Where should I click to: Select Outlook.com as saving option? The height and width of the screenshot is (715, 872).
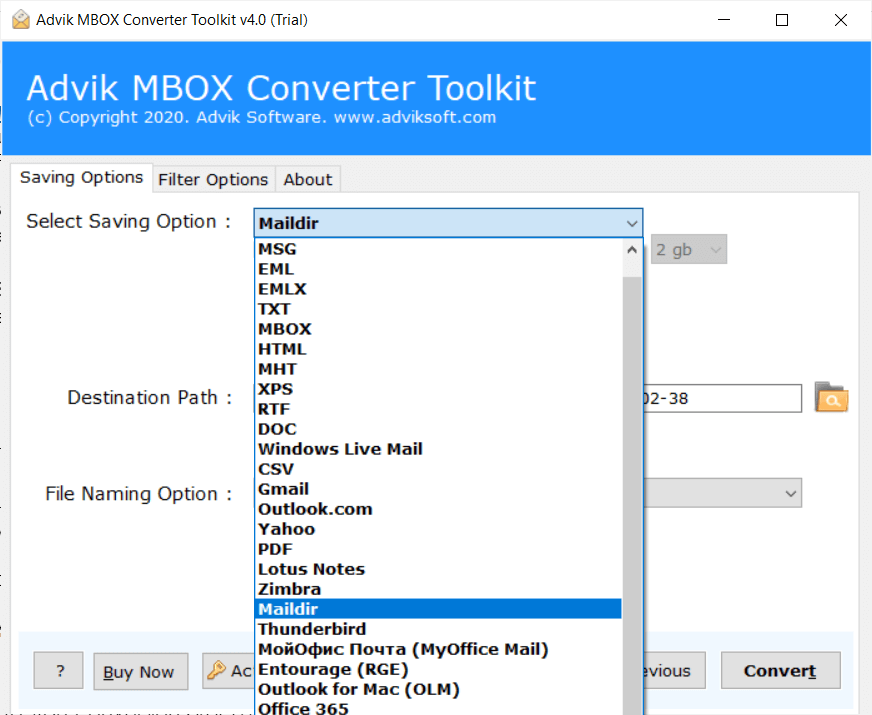[438, 509]
